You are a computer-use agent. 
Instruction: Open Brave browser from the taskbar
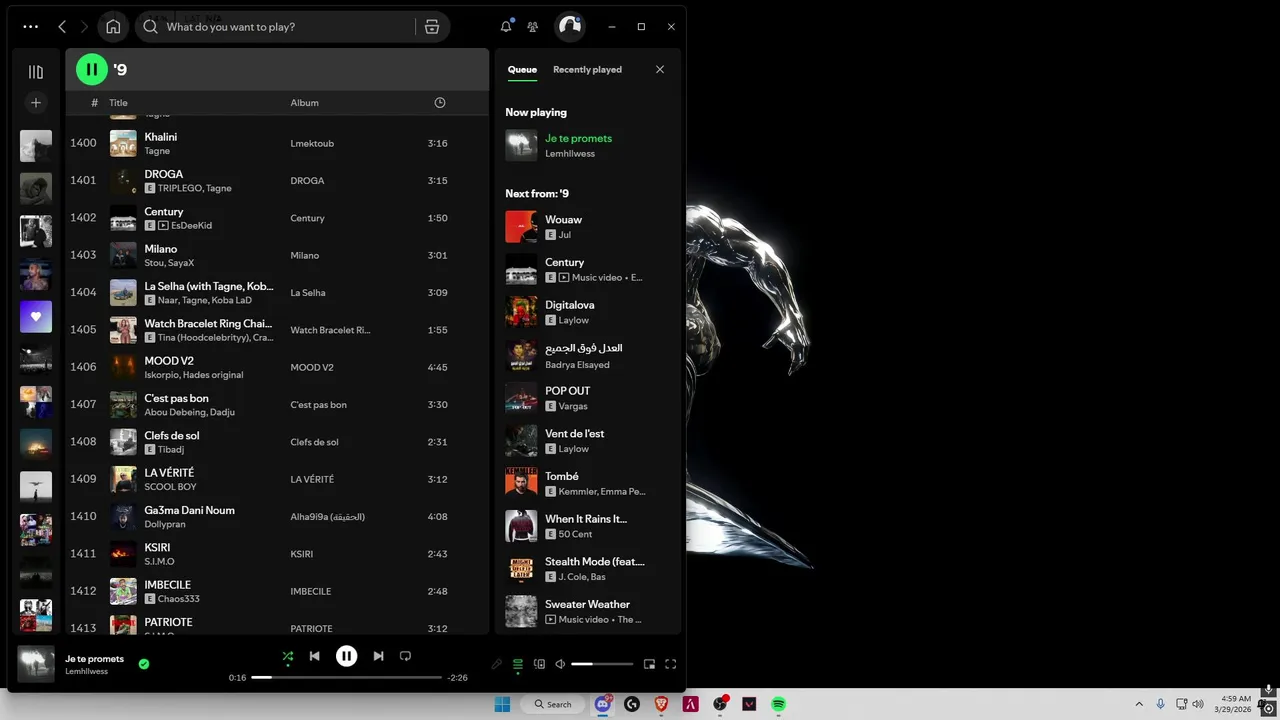tap(661, 704)
